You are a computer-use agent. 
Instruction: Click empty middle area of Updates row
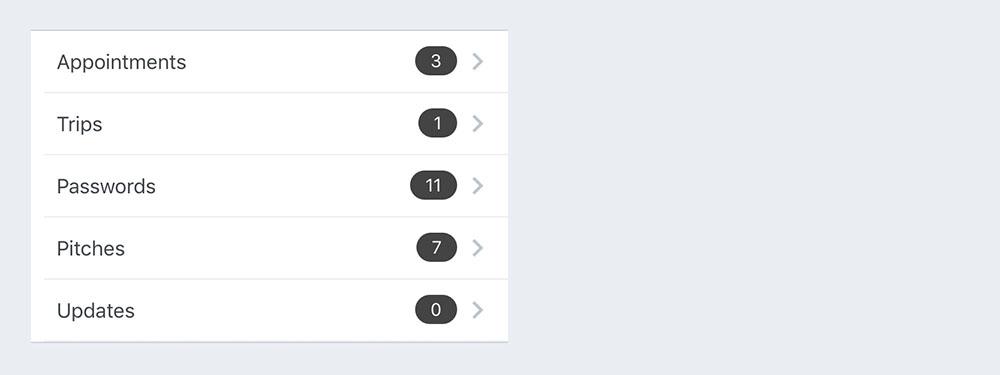click(x=274, y=310)
